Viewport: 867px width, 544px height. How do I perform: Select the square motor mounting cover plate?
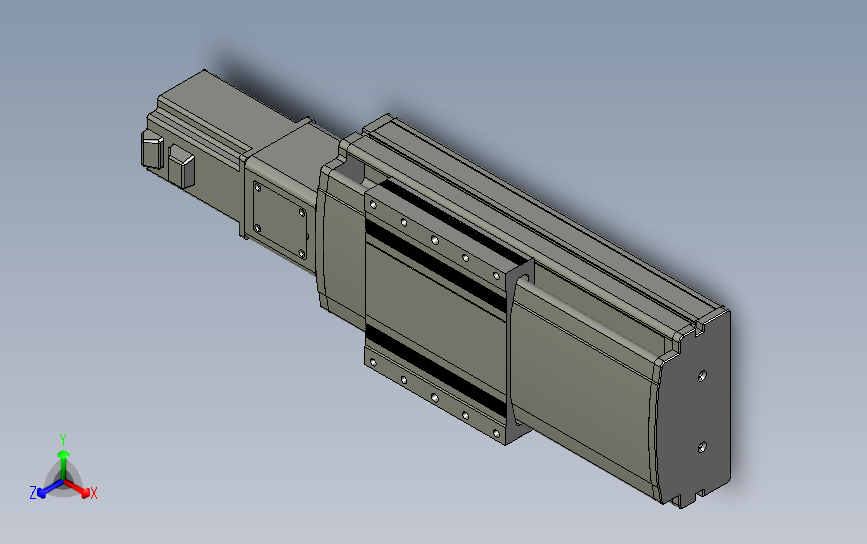coord(280,220)
